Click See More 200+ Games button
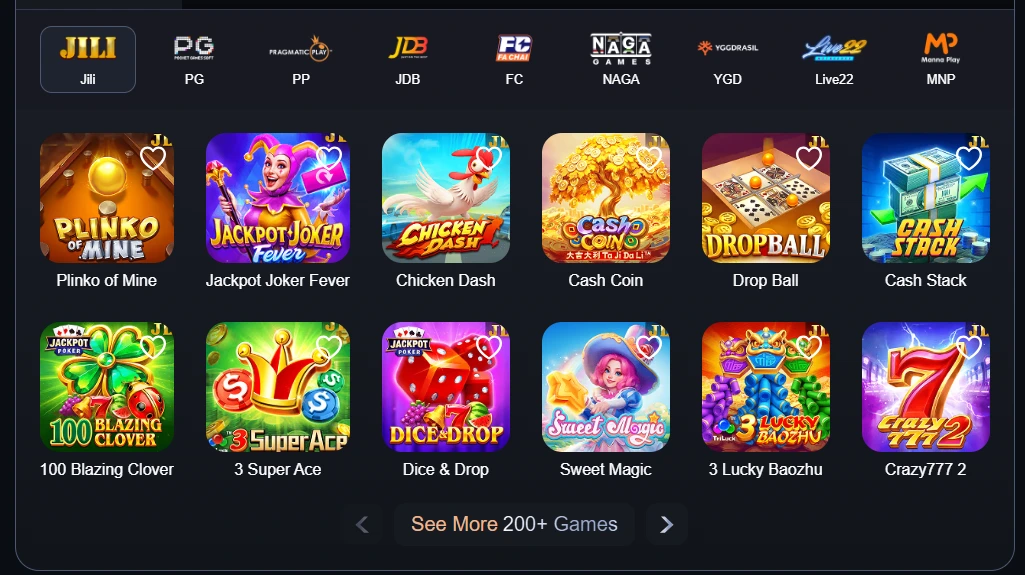1025x575 pixels. coord(514,524)
